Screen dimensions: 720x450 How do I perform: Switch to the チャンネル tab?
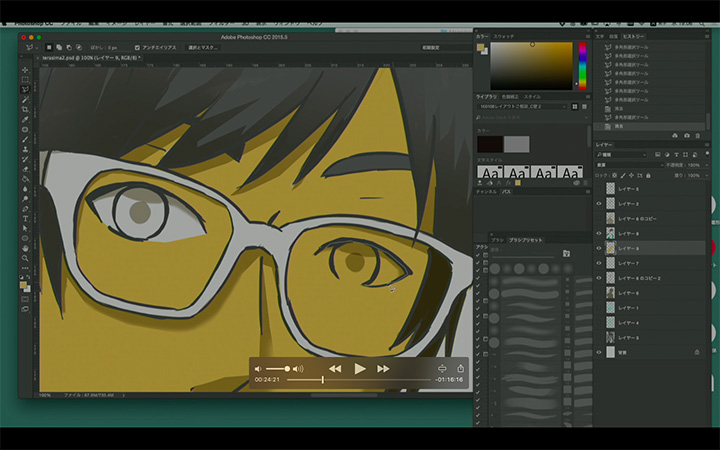coord(486,191)
